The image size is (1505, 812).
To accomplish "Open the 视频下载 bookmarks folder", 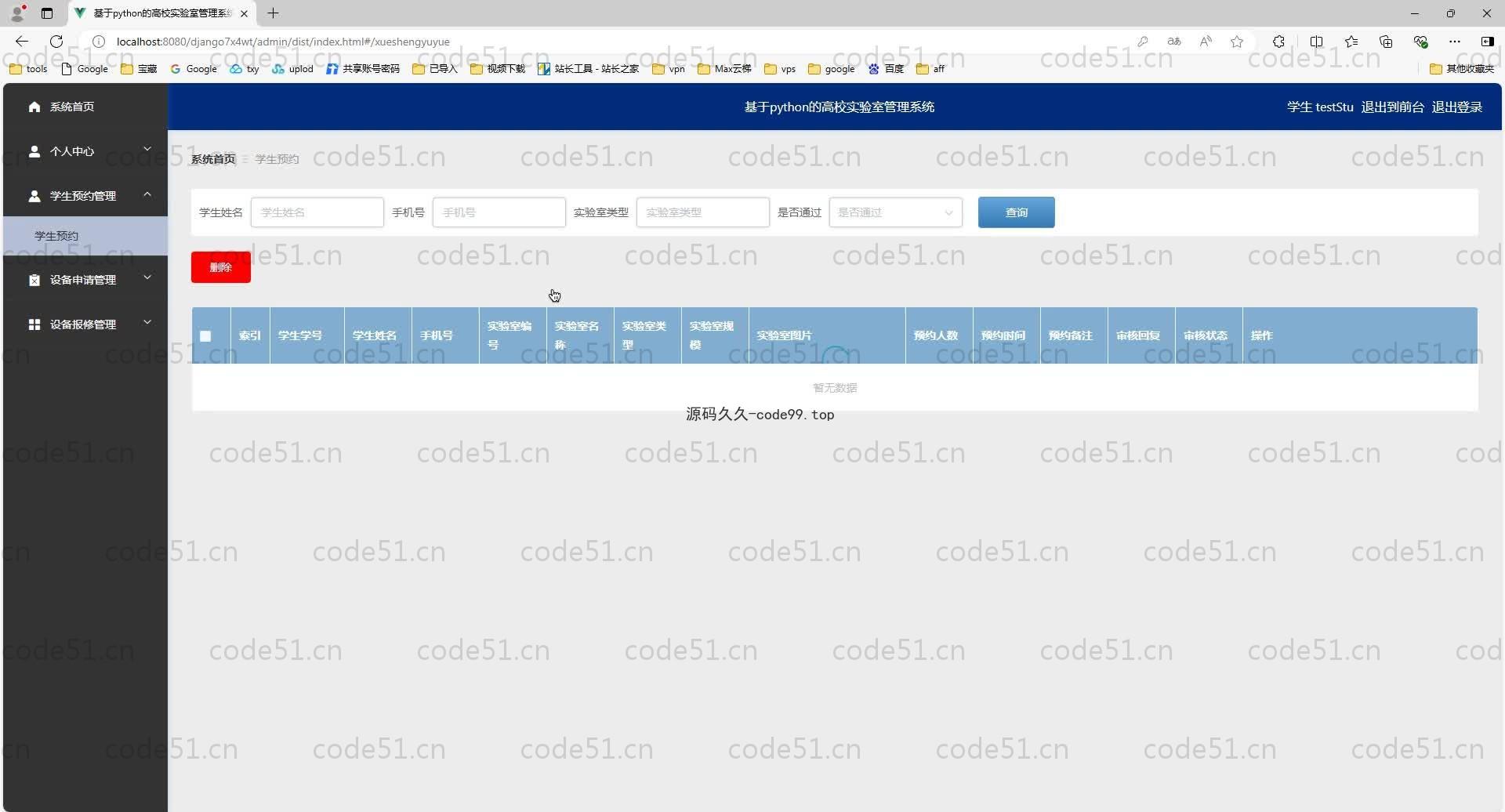I will pos(498,69).
